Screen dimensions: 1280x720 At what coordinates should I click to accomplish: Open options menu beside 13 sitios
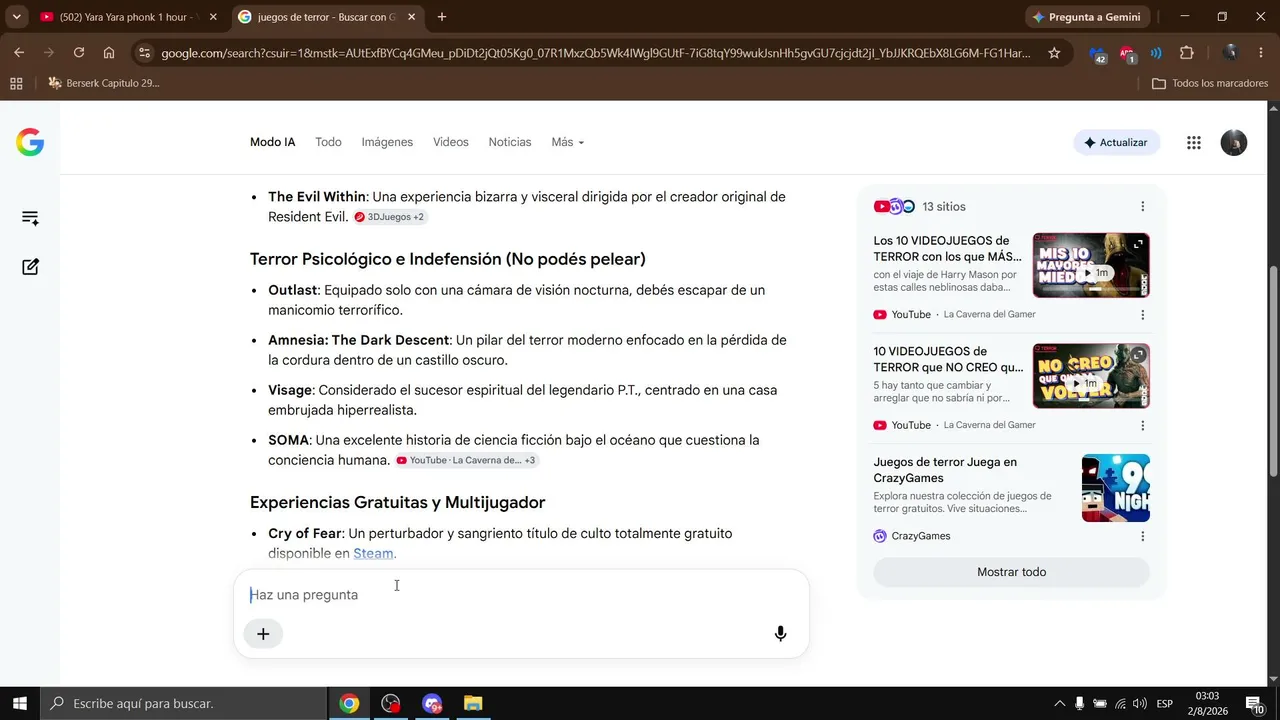[x=1143, y=207]
